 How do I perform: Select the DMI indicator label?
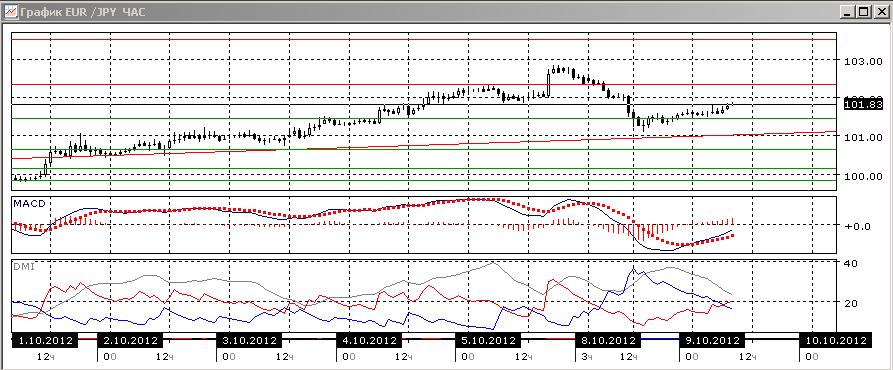(x=23, y=266)
